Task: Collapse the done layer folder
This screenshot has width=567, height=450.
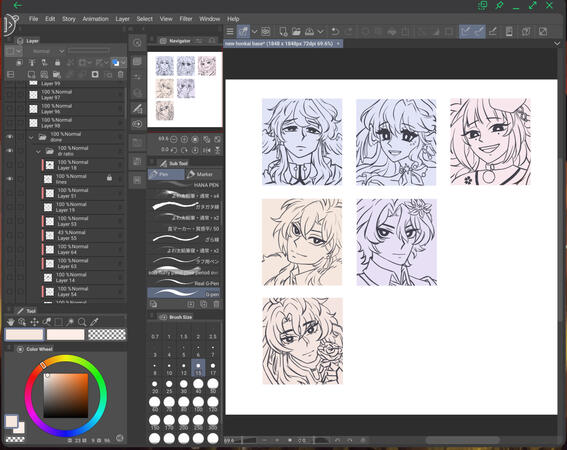Action: (31, 137)
